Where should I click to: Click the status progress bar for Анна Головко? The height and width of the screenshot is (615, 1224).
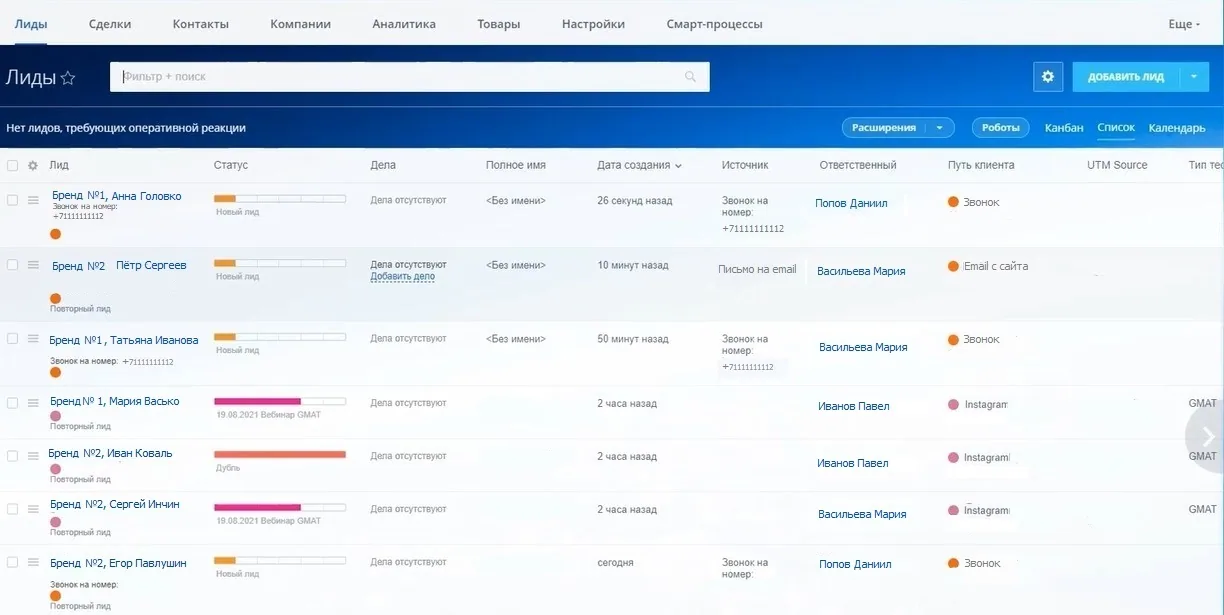(x=280, y=199)
